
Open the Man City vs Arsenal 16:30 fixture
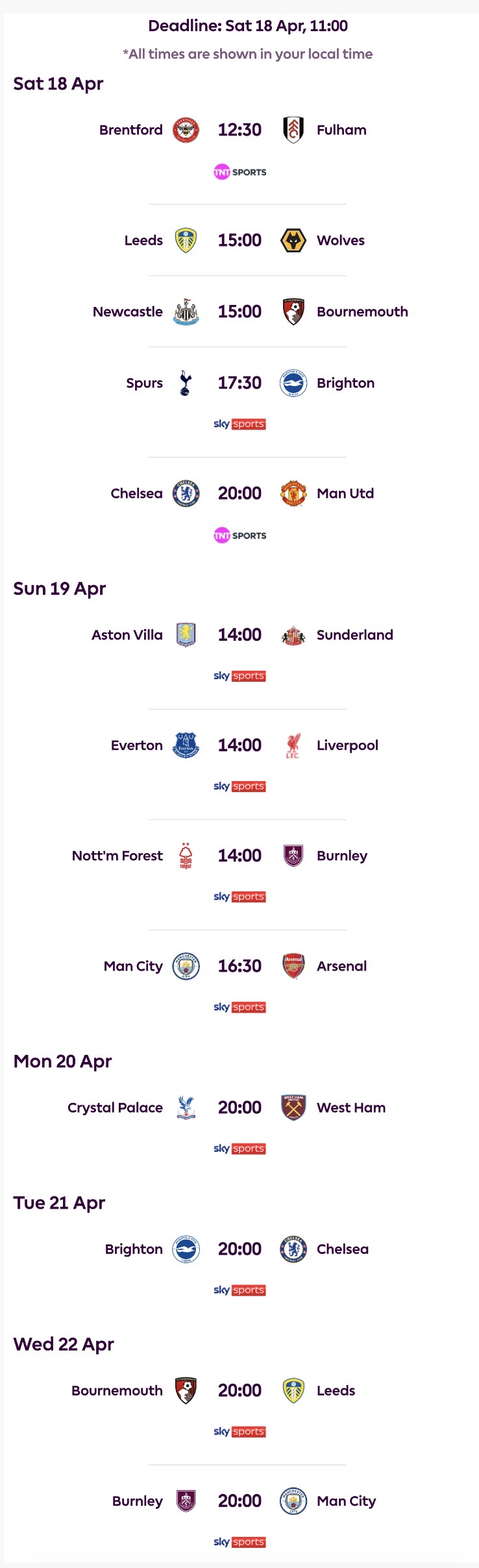(239, 966)
